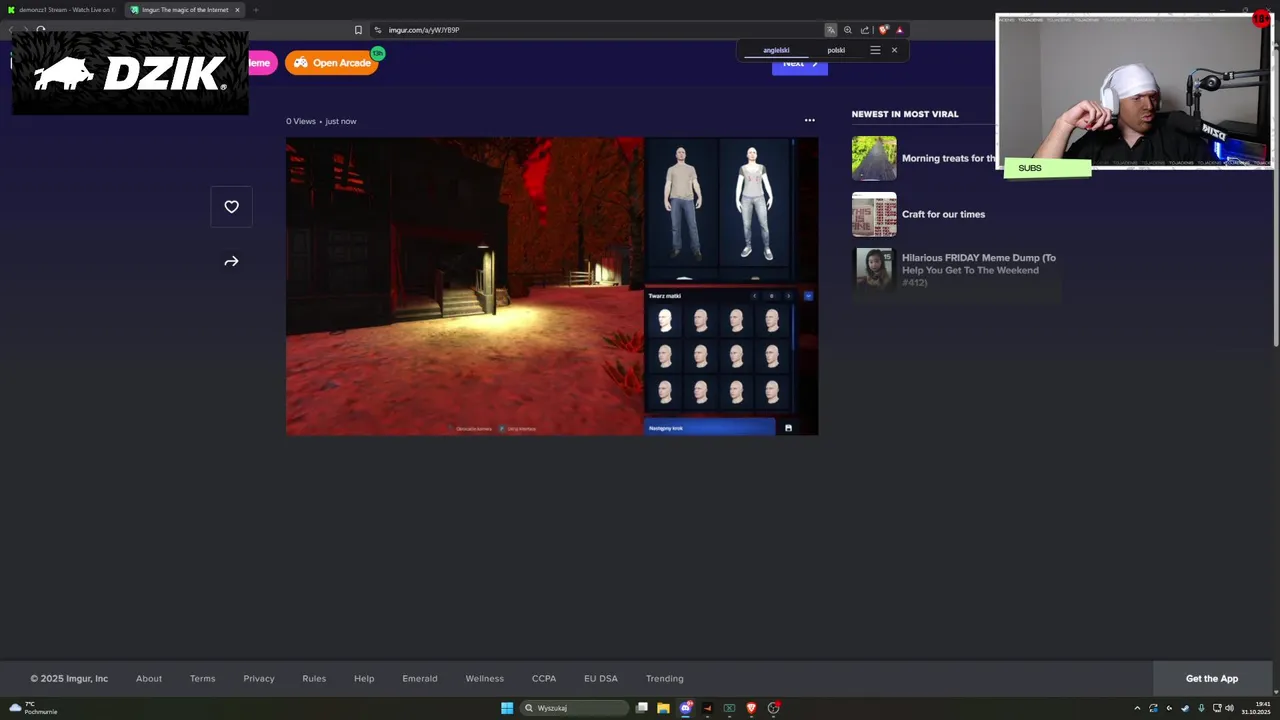Click the heart favorite icon beside the post
Screen dimensions: 1280x720
click(231, 207)
